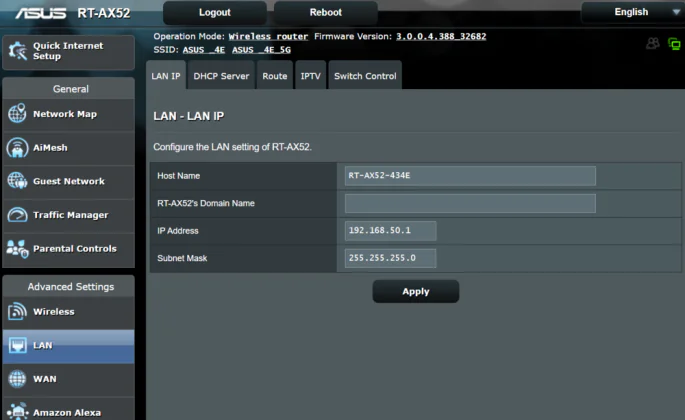Viewport: 685px width, 420px height.
Task: Click the Apply button
Action: pos(416,292)
